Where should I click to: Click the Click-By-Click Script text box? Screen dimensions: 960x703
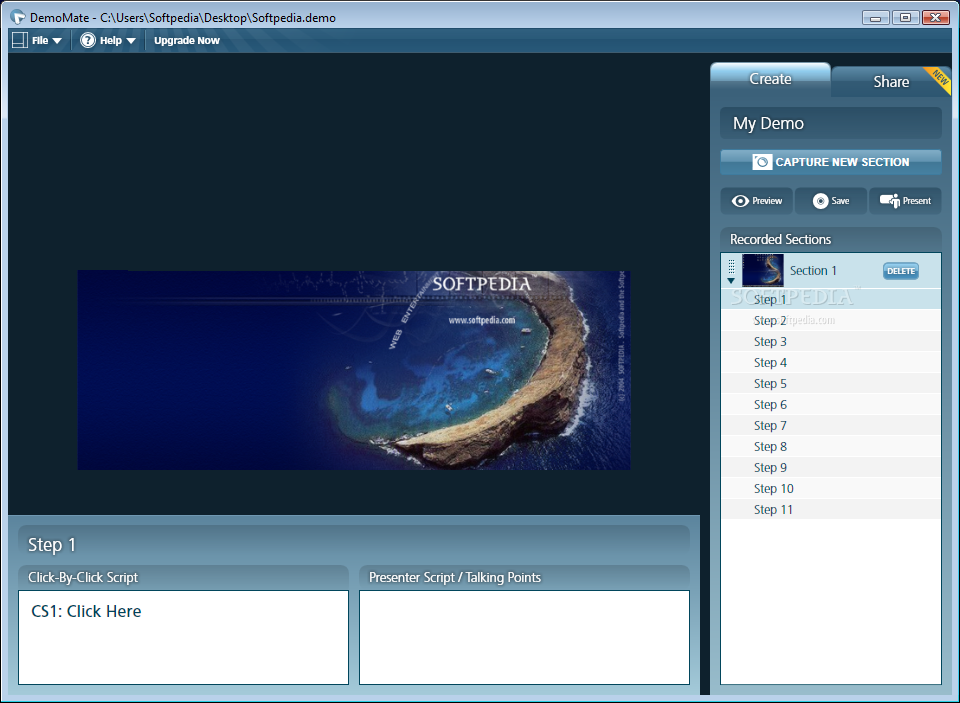coord(183,637)
